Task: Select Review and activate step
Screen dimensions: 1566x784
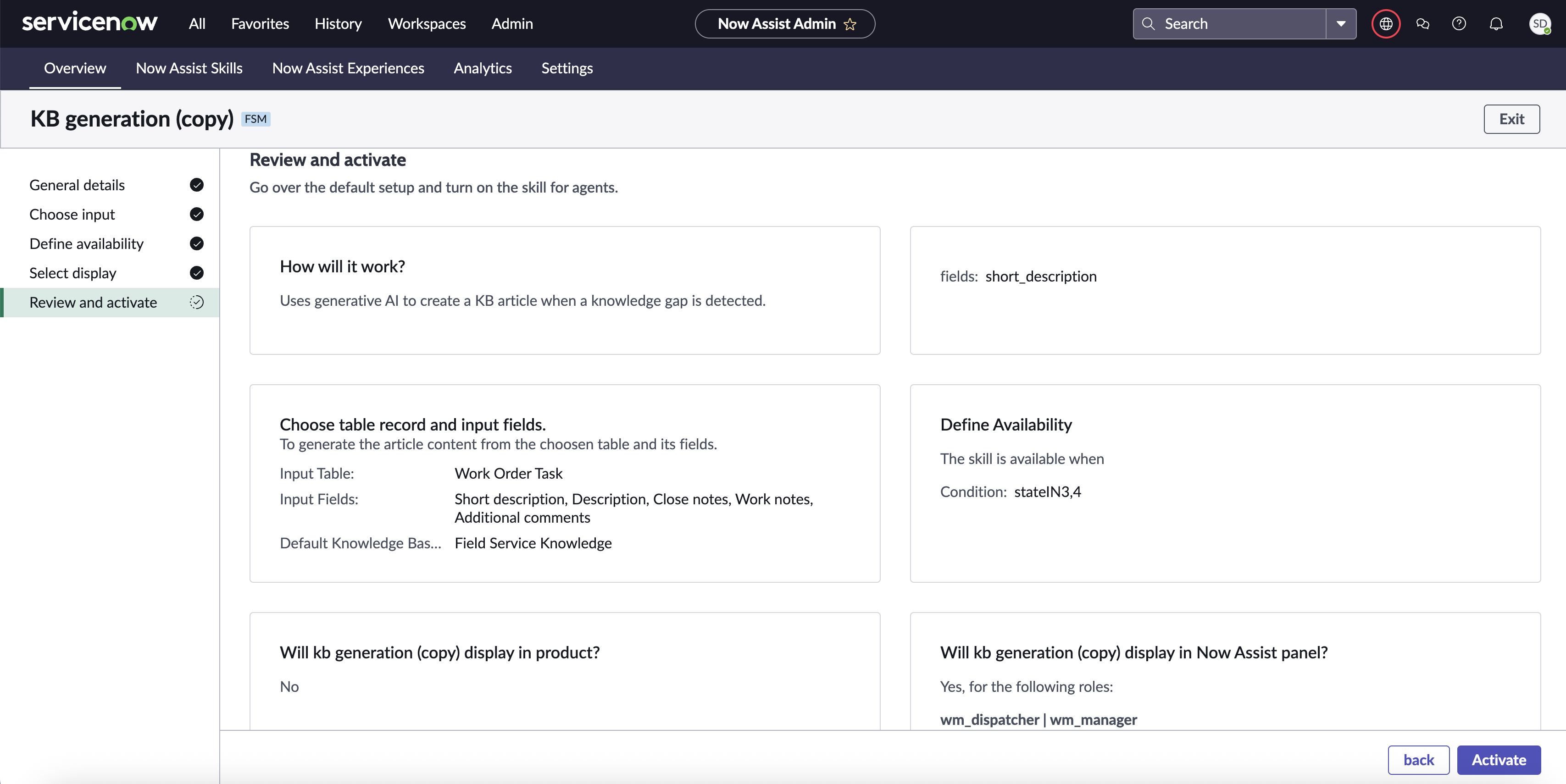Action: 110,302
